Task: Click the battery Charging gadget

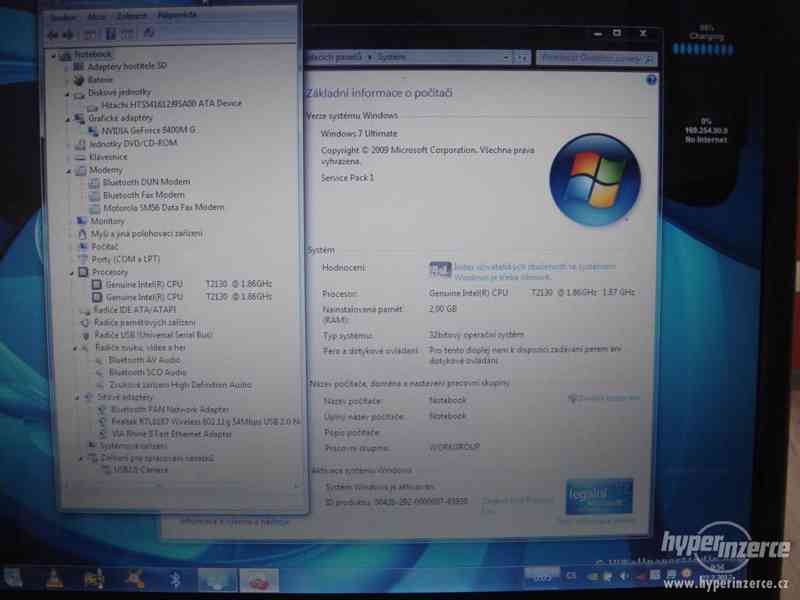Action: 704,40
